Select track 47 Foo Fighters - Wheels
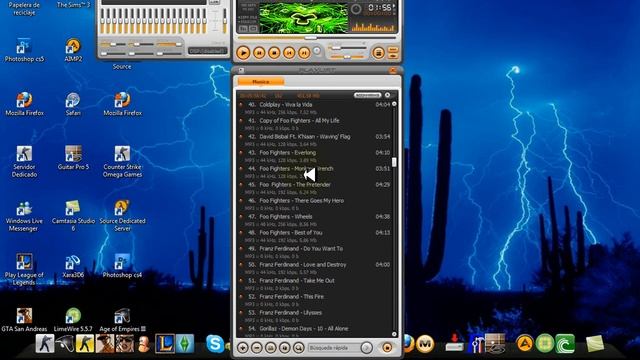 click(315, 220)
